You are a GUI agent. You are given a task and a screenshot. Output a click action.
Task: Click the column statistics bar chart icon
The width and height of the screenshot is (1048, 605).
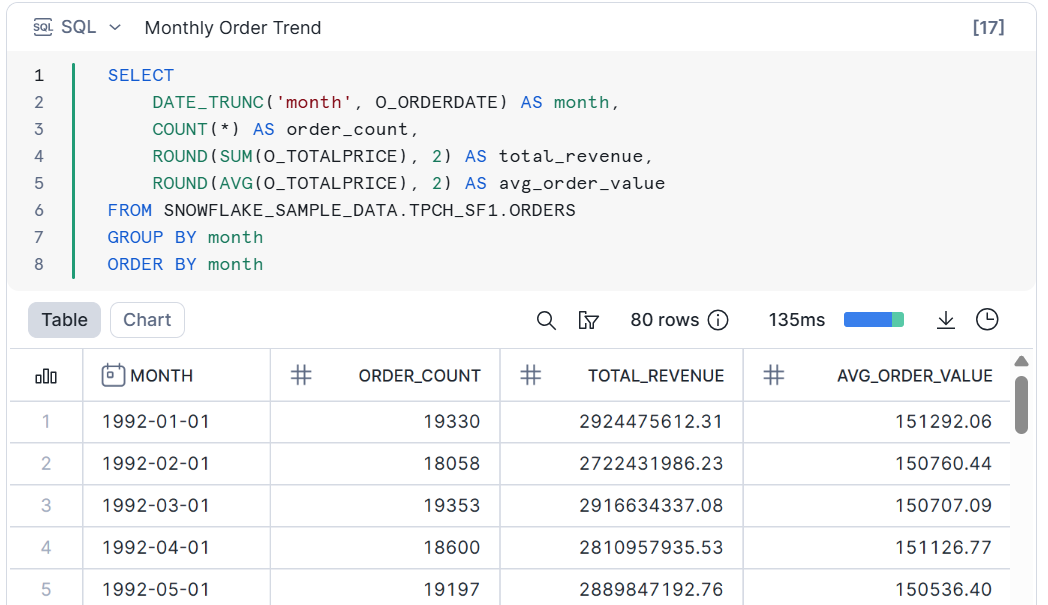point(46,376)
